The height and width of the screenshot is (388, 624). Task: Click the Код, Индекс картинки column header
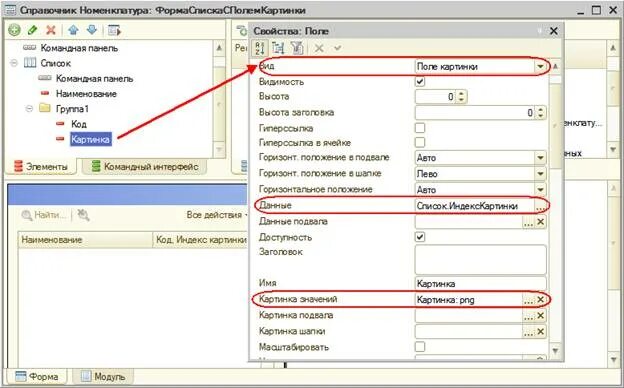coord(201,240)
